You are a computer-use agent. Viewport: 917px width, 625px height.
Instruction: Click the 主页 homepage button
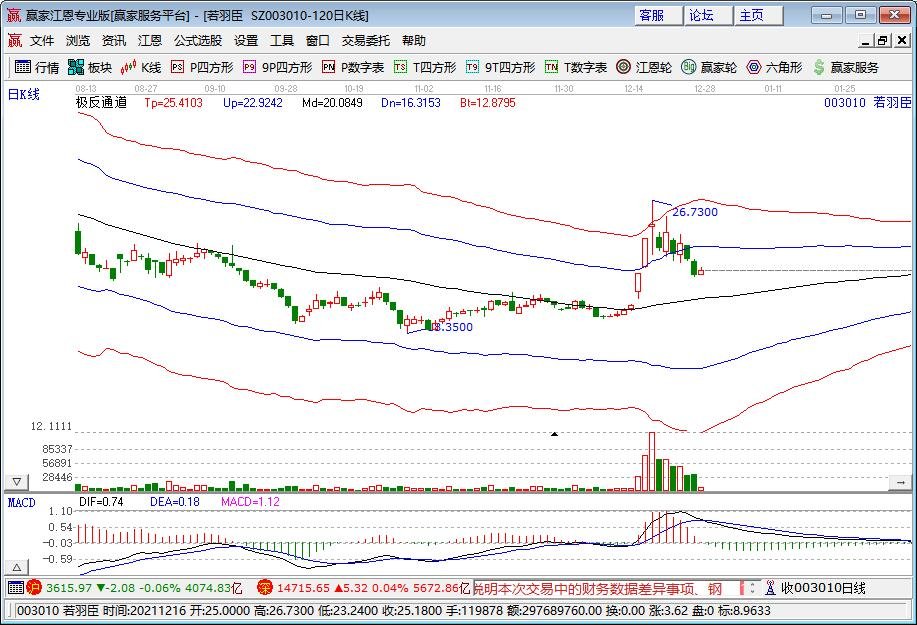[758, 15]
